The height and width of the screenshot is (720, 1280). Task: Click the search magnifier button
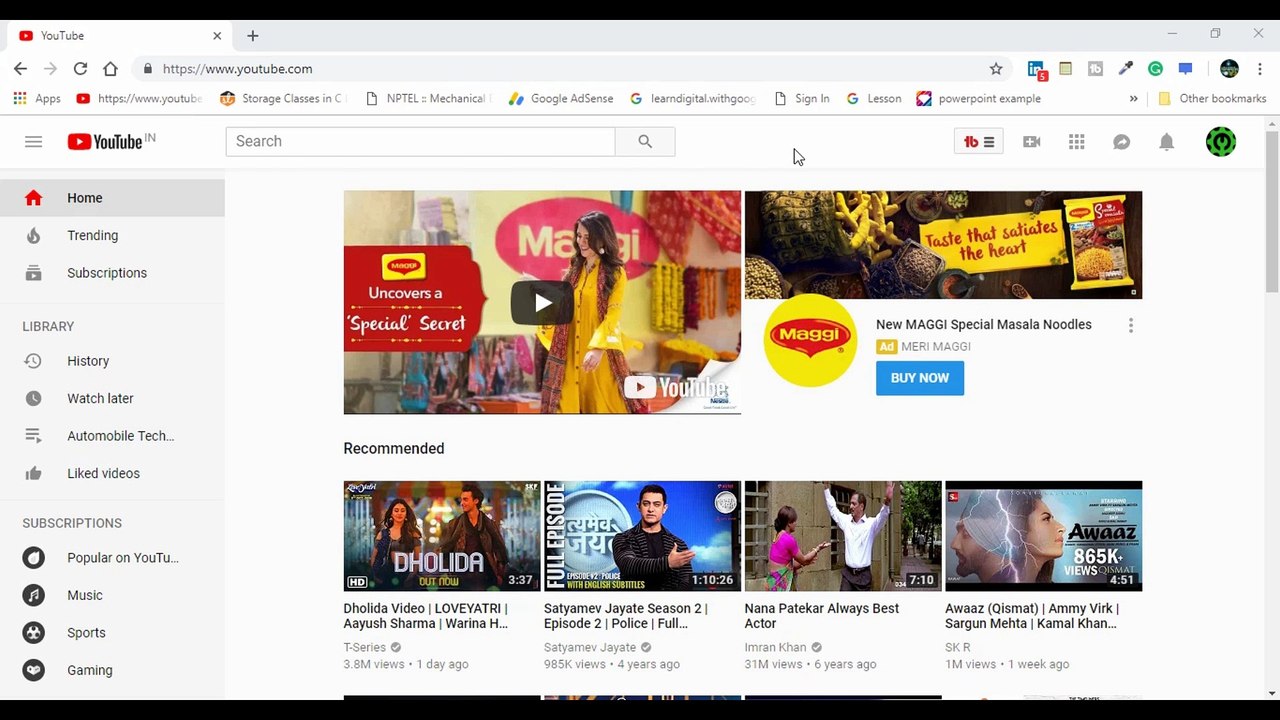tap(645, 141)
